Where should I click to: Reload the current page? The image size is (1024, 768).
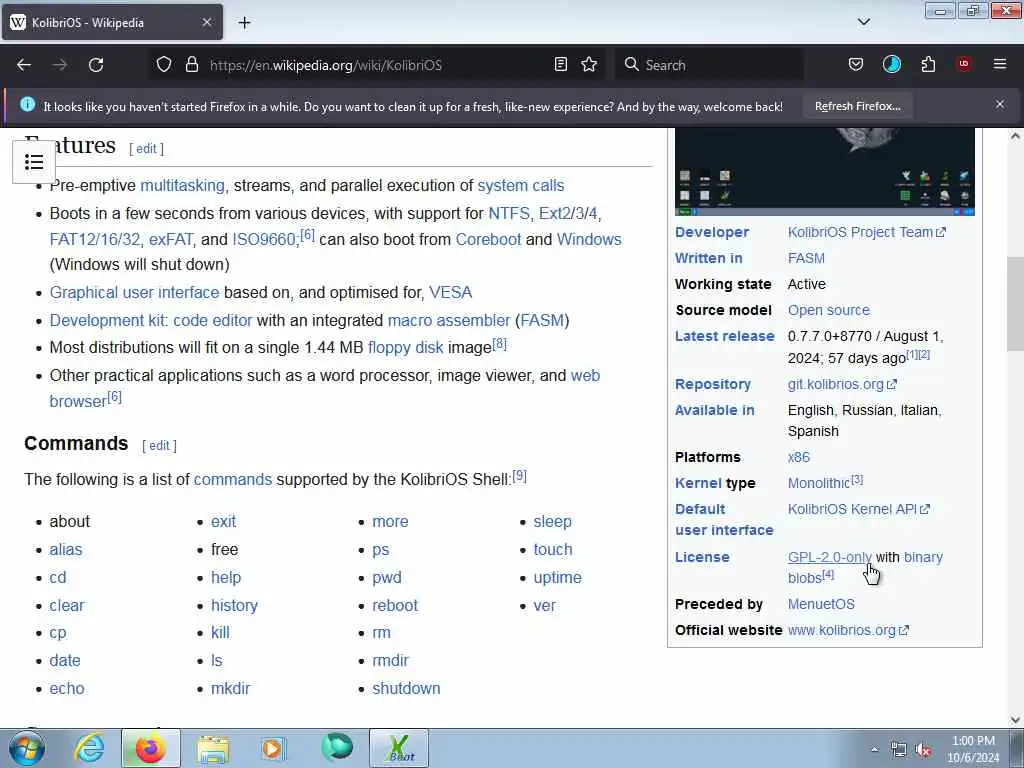point(96,65)
